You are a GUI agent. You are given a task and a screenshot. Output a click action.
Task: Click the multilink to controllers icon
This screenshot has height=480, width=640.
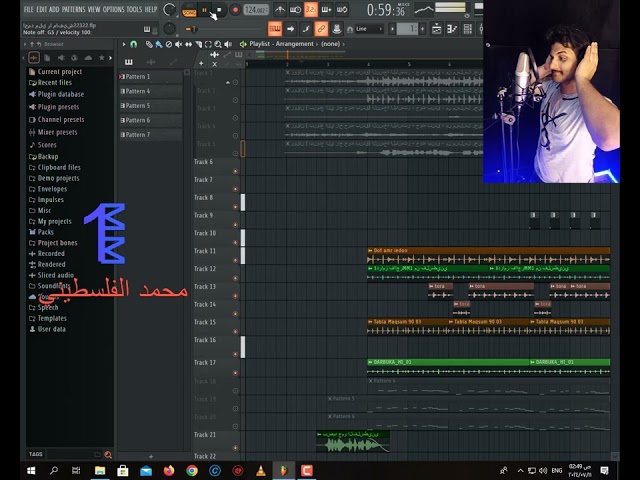pyautogui.click(x=336, y=29)
